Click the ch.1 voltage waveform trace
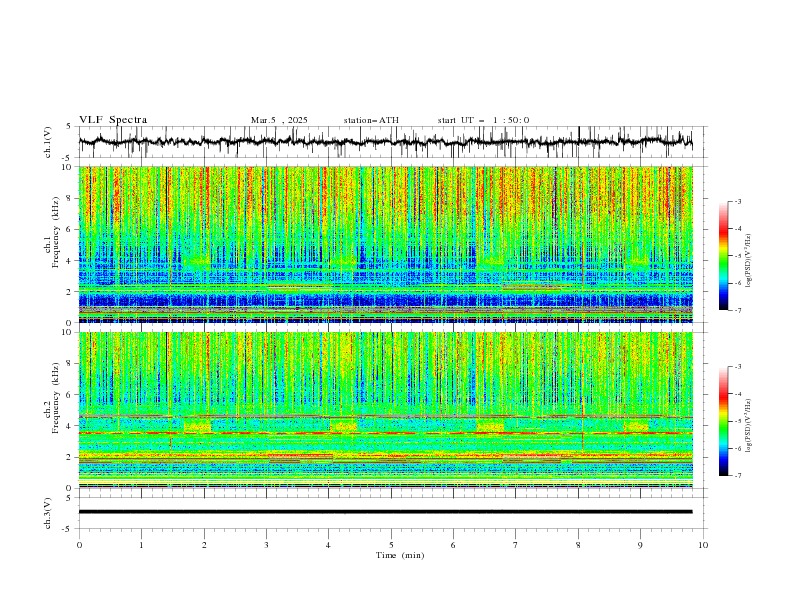 point(385,142)
